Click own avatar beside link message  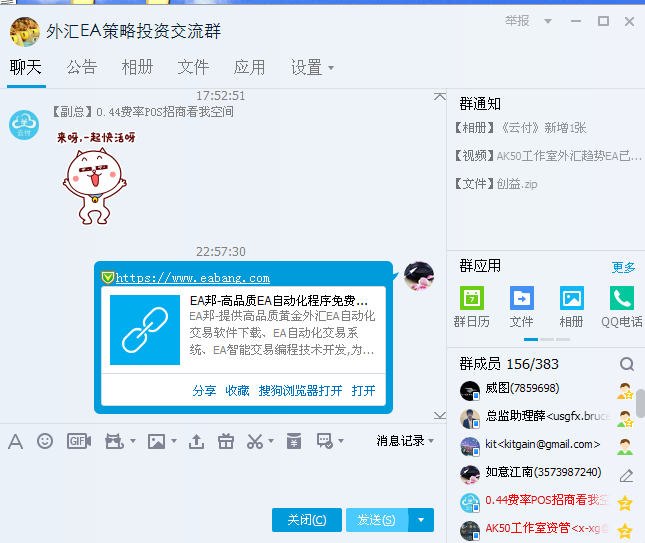click(x=419, y=276)
